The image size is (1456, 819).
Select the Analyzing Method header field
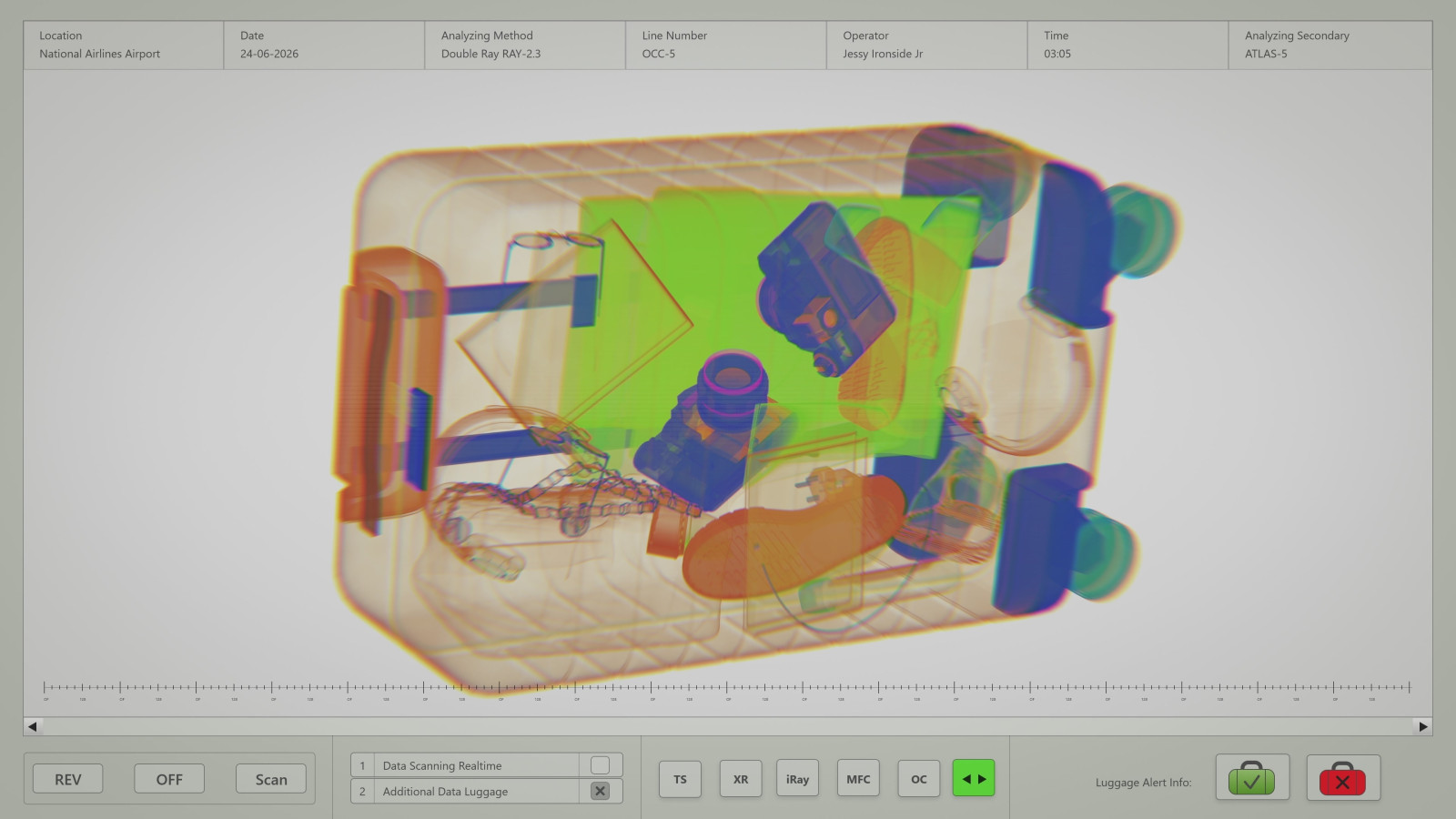[x=524, y=45]
